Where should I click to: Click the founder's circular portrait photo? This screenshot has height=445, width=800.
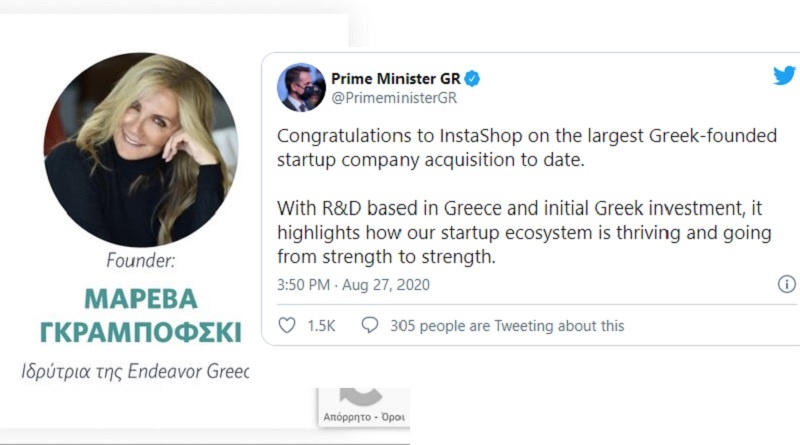tap(140, 150)
